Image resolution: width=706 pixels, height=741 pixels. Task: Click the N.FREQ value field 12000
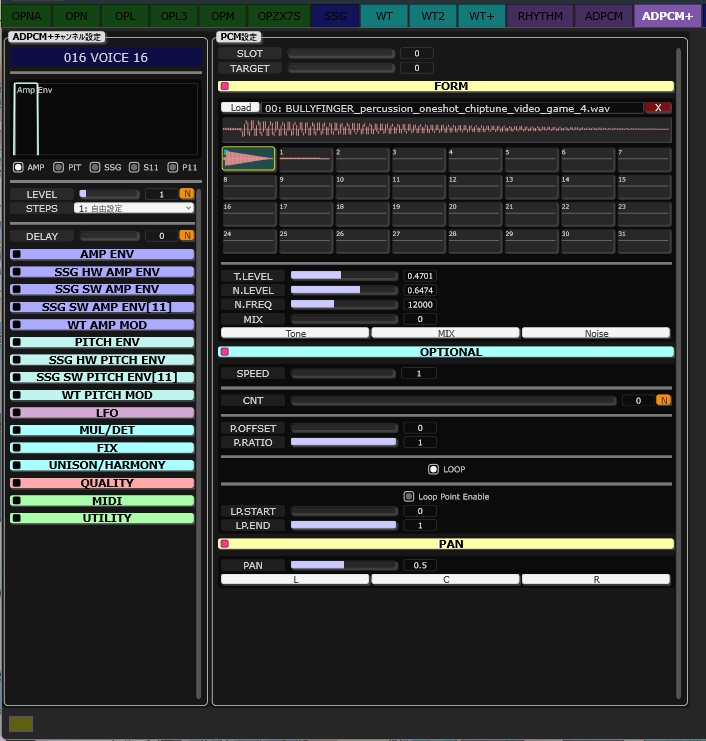(x=420, y=304)
